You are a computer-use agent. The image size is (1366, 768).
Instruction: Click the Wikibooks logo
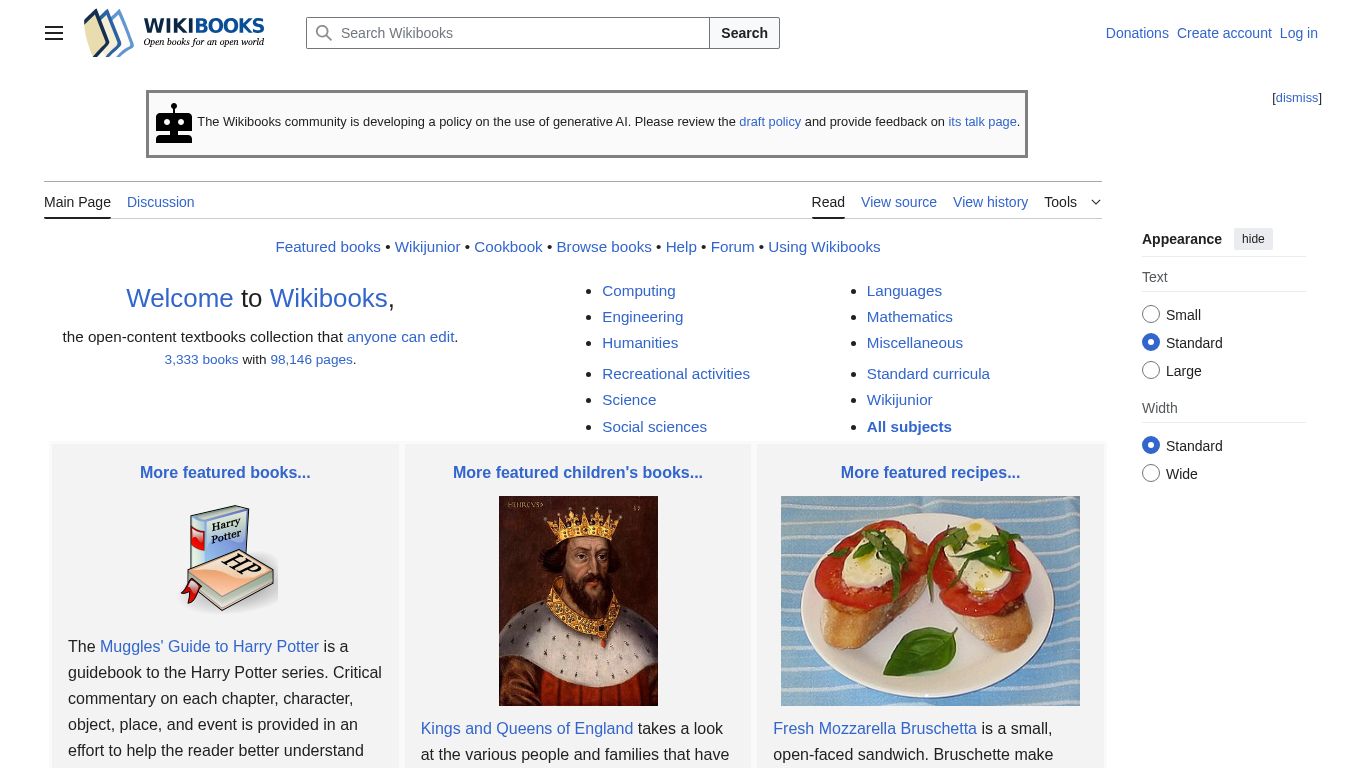pos(175,33)
